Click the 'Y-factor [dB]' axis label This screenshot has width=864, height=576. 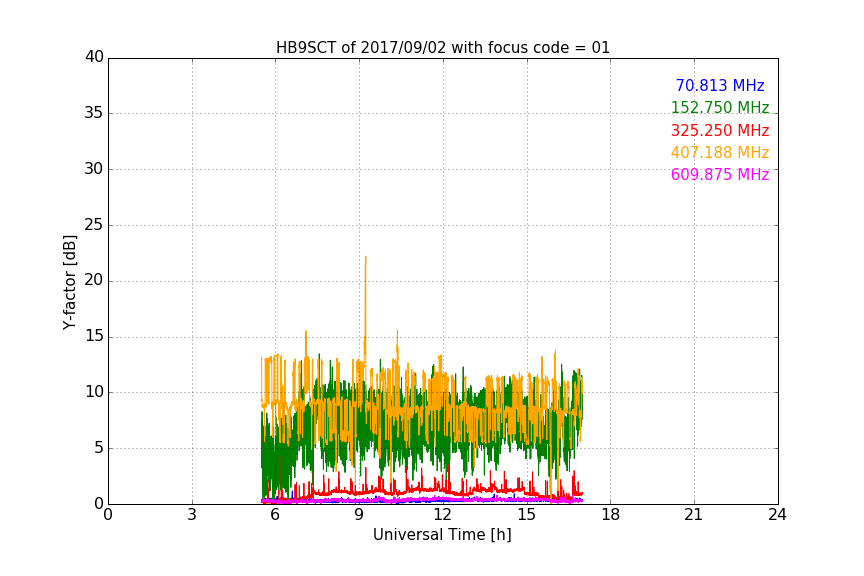click(x=69, y=282)
